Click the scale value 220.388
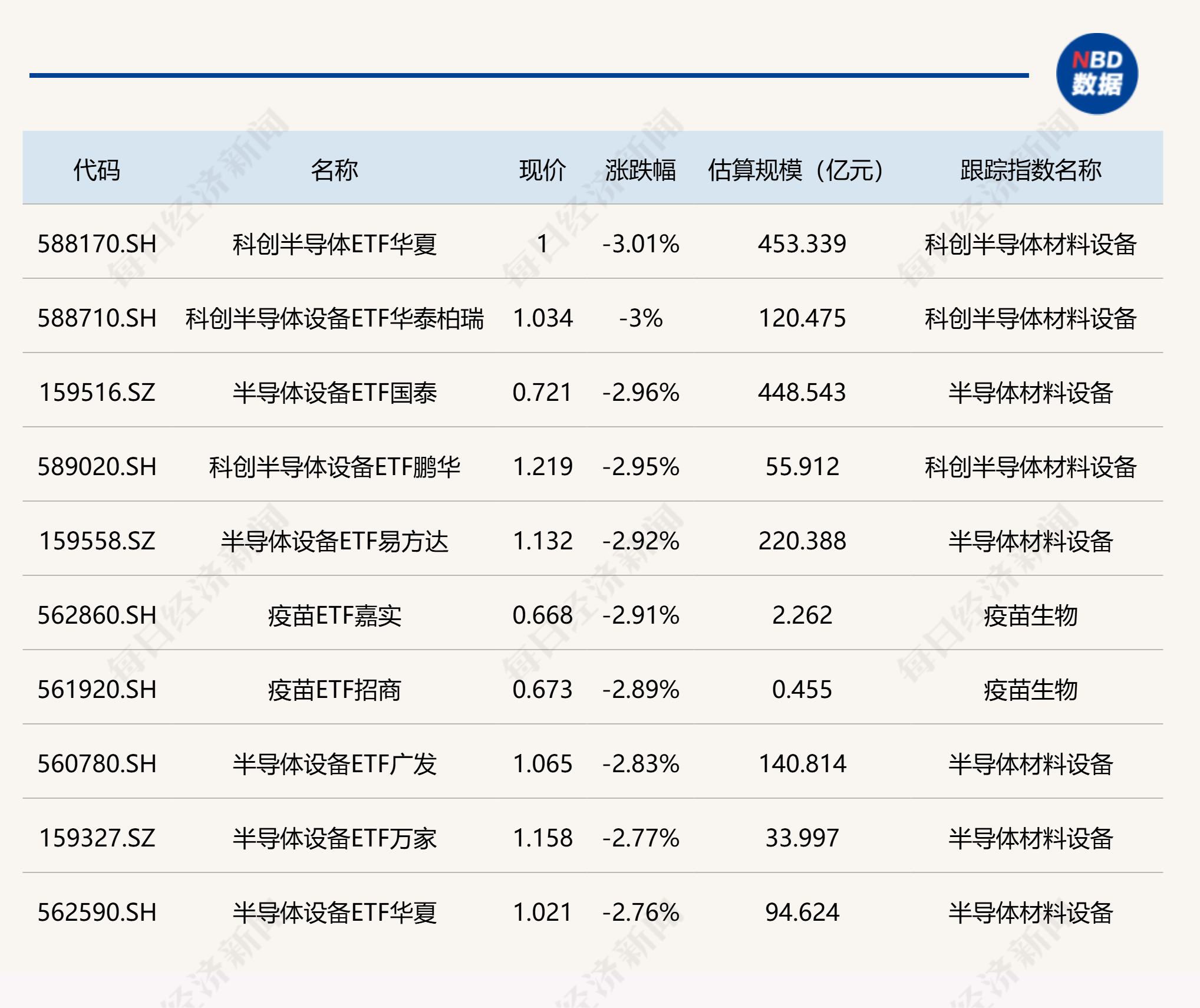This screenshot has width=1200, height=1008. click(x=802, y=541)
